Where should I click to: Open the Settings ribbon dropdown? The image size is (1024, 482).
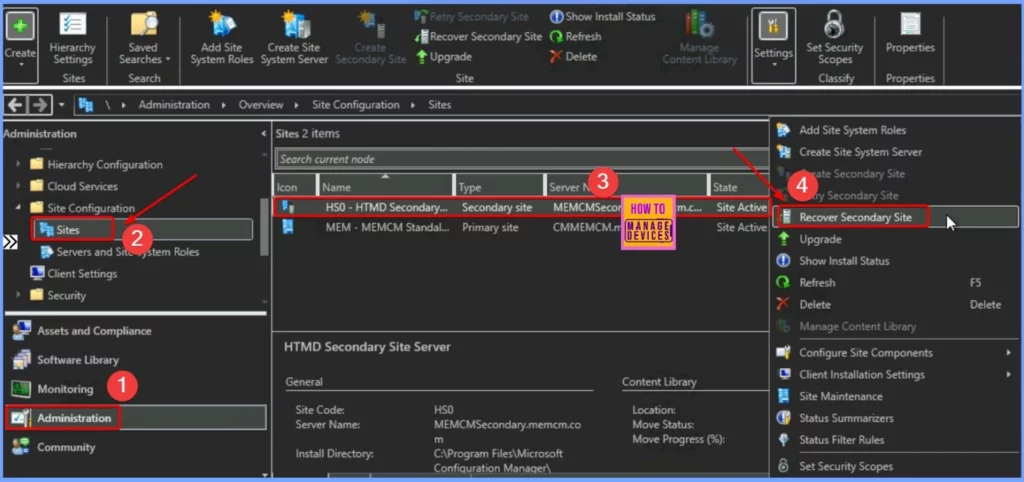click(x=773, y=44)
